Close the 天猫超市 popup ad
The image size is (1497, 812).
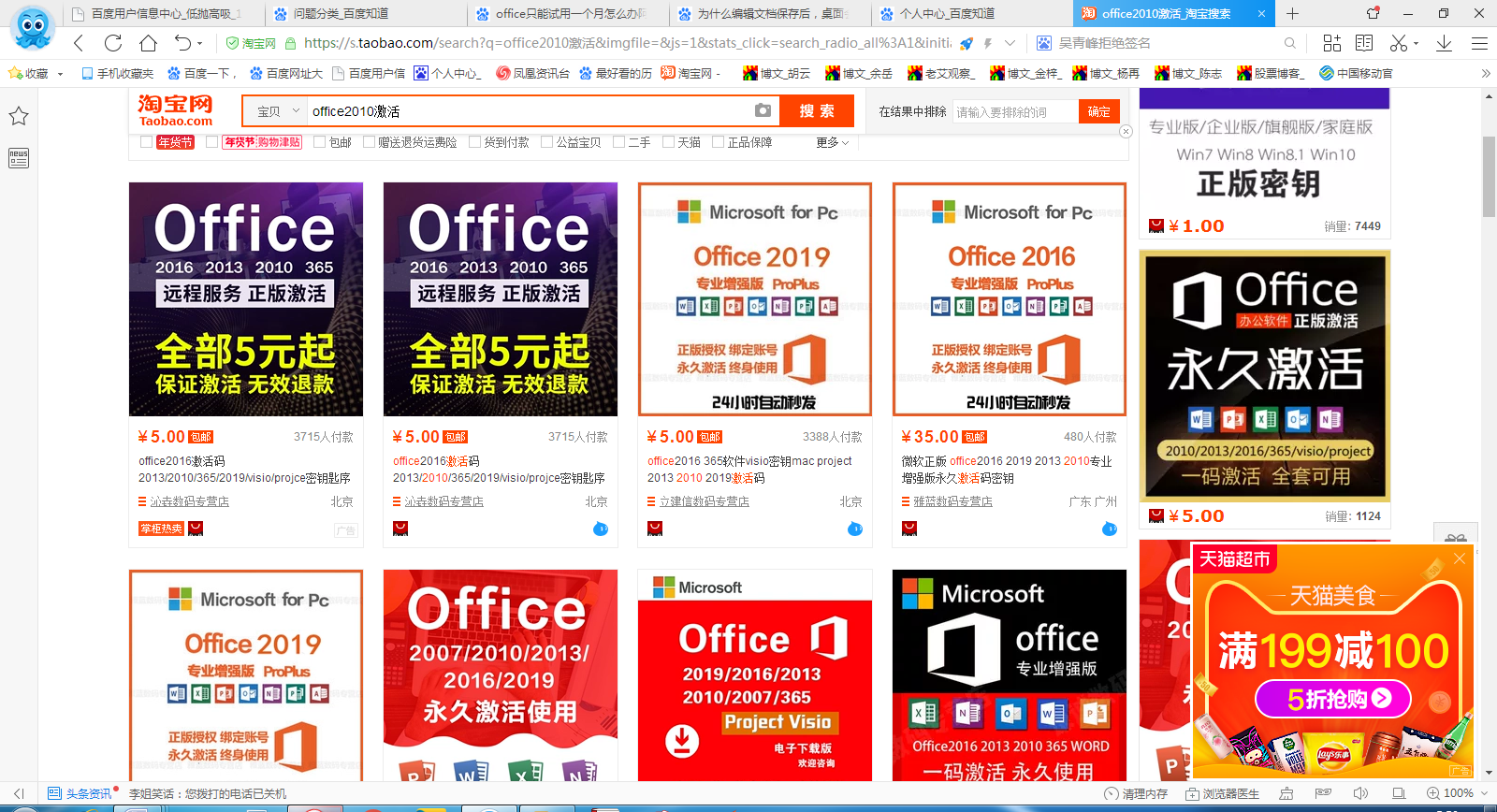tap(1460, 558)
